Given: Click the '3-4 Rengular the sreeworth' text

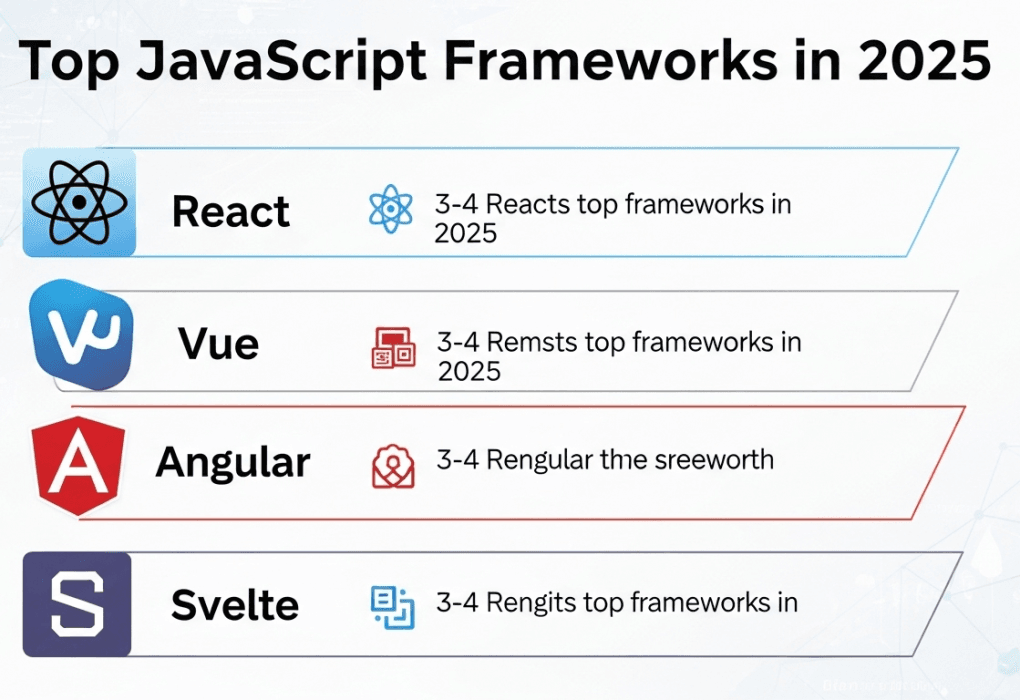Looking at the screenshot, I should pyautogui.click(x=604, y=460).
